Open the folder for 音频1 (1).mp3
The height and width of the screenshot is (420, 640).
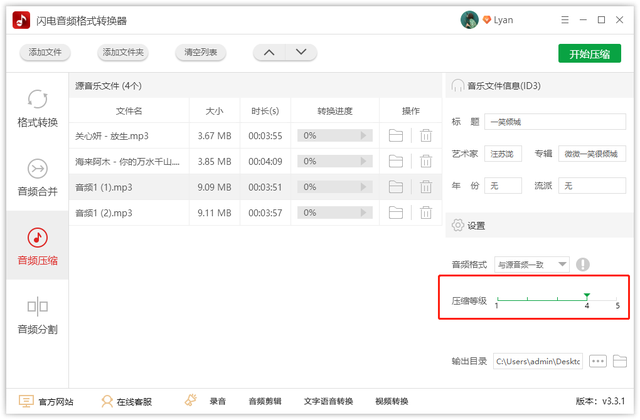(396, 187)
